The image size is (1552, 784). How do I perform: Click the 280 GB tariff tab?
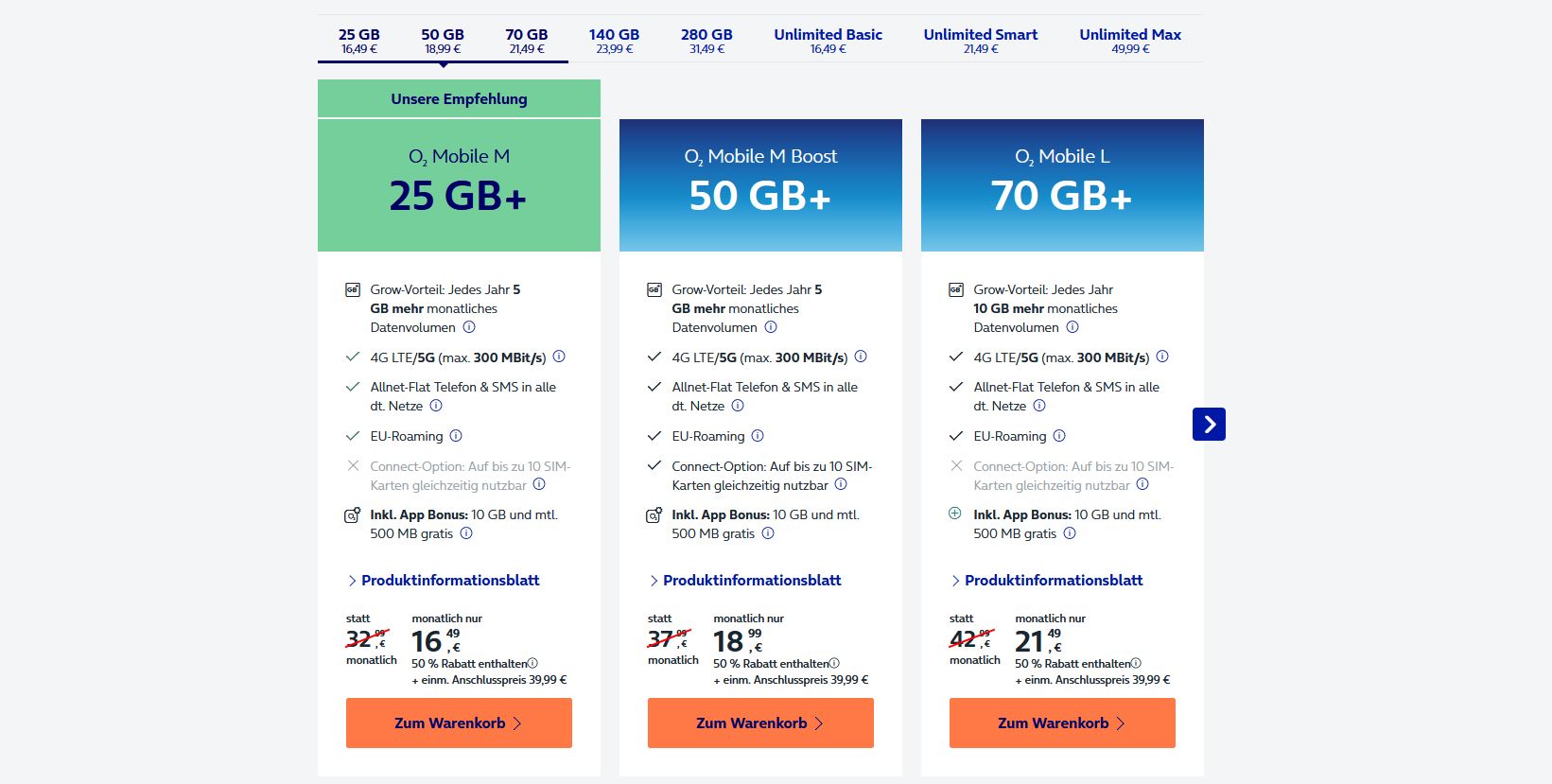pyautogui.click(x=706, y=40)
